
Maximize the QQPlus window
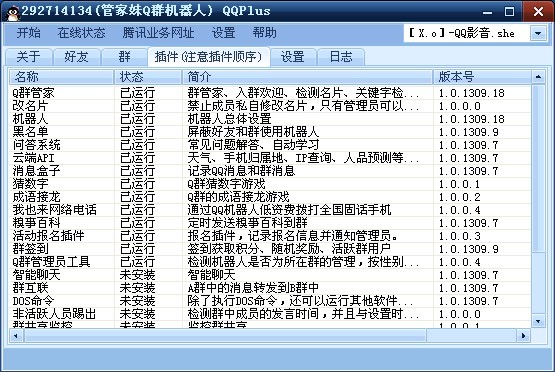[x=509, y=12]
